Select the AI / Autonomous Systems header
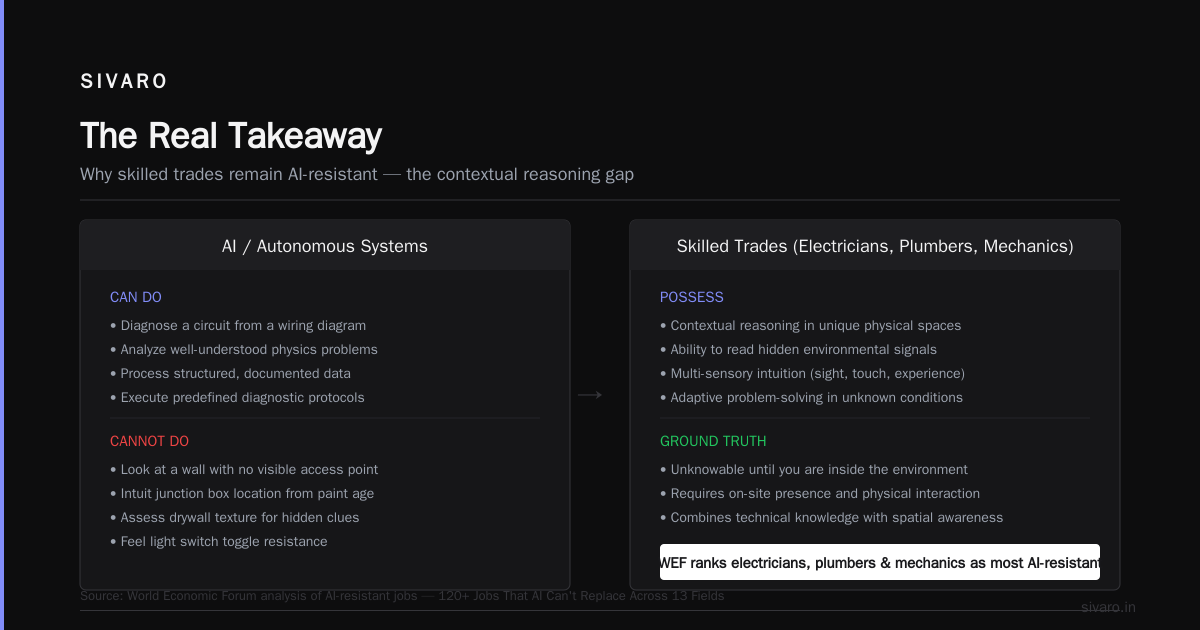Viewport: 1200px width, 630px height. pyautogui.click(x=325, y=246)
